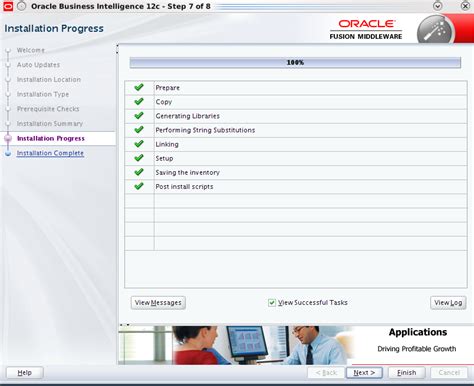
Task: Click the 100% progress bar
Action: [x=295, y=63]
